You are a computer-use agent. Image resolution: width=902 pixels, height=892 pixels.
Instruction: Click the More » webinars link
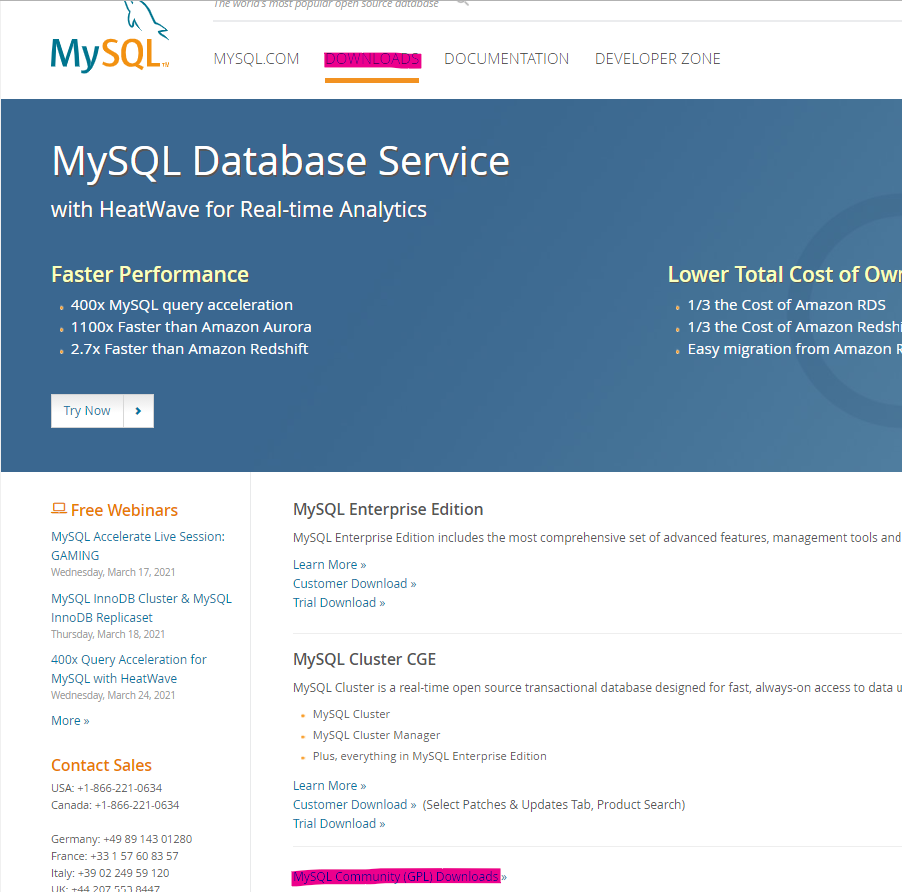pyautogui.click(x=70, y=721)
